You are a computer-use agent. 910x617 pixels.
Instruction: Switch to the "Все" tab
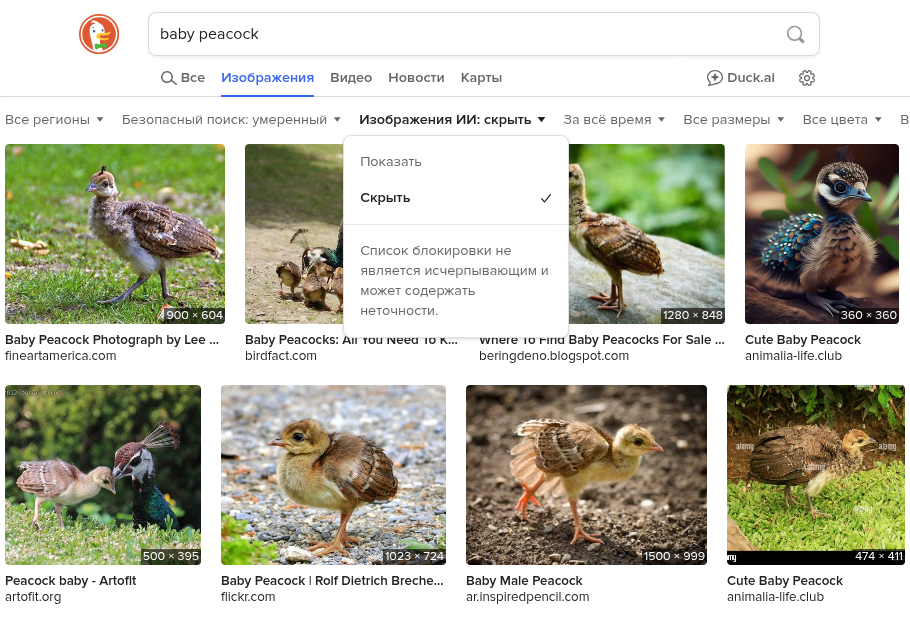pyautogui.click(x=183, y=78)
